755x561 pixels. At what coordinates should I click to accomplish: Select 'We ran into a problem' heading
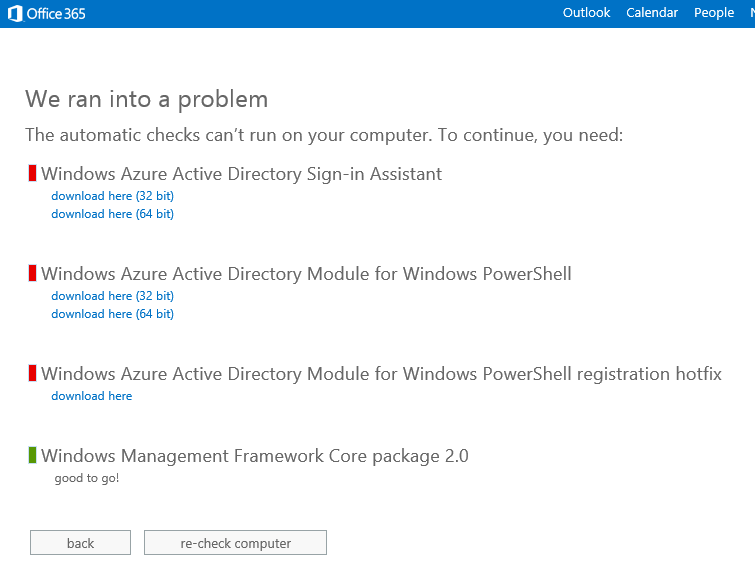pos(146,100)
